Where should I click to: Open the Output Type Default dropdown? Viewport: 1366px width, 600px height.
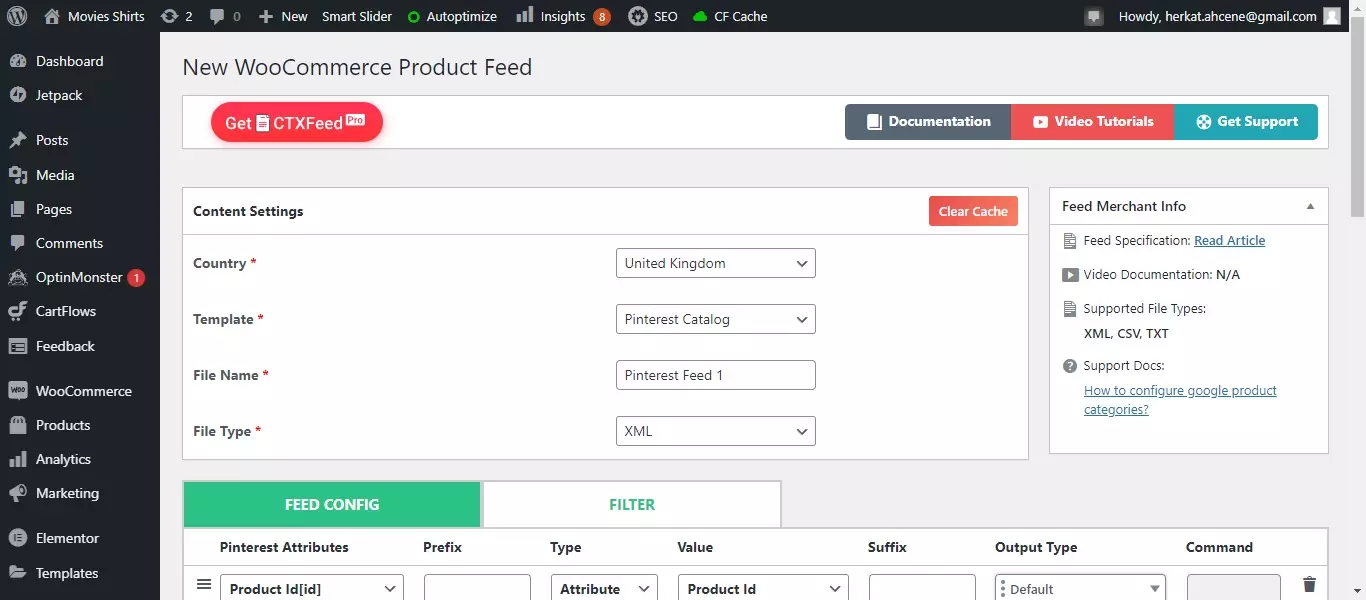coord(1081,588)
